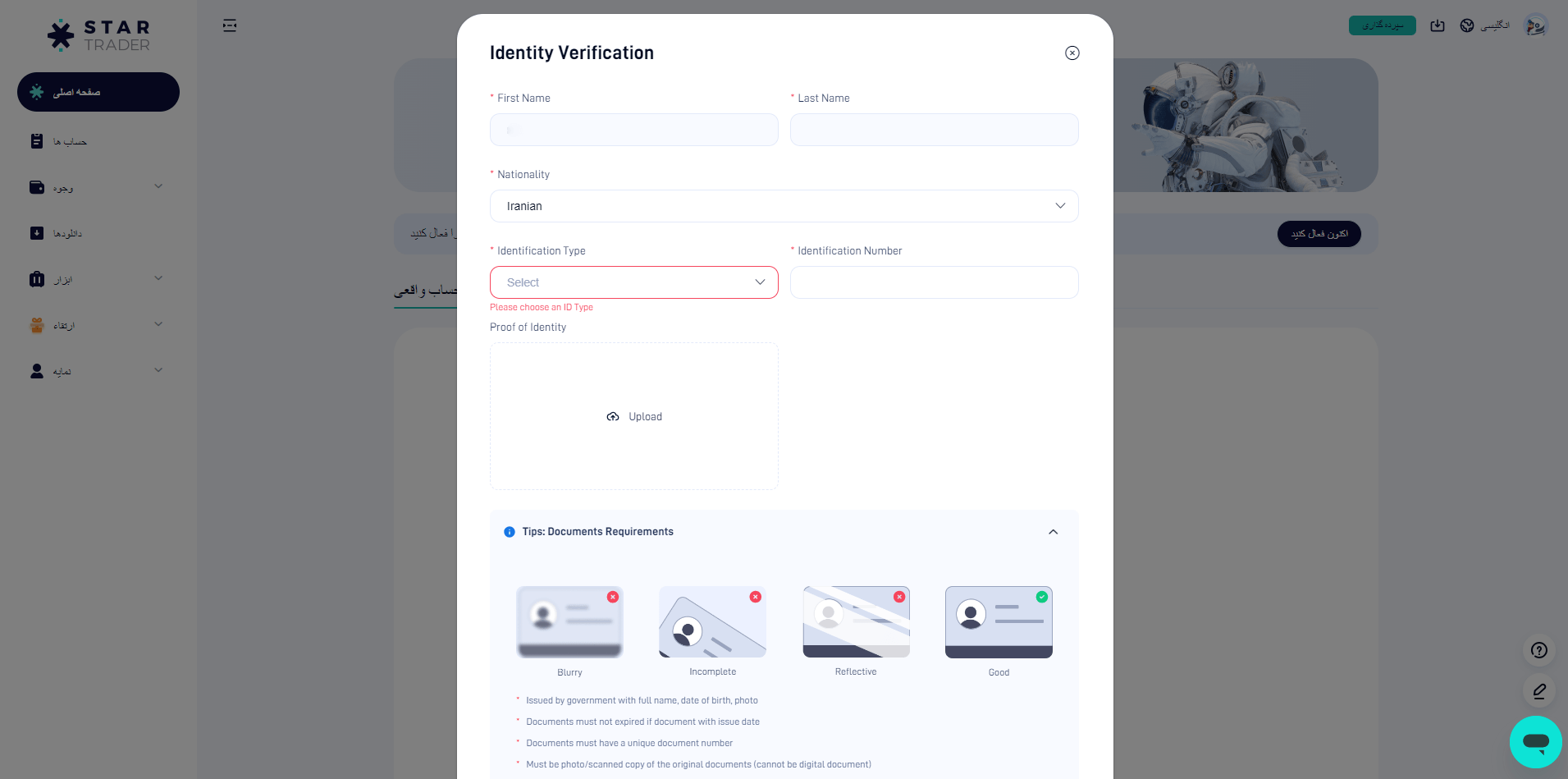Image resolution: width=1568 pixels, height=779 pixels.
Task: Click the sidebar collapse menu icon
Action: point(230,25)
